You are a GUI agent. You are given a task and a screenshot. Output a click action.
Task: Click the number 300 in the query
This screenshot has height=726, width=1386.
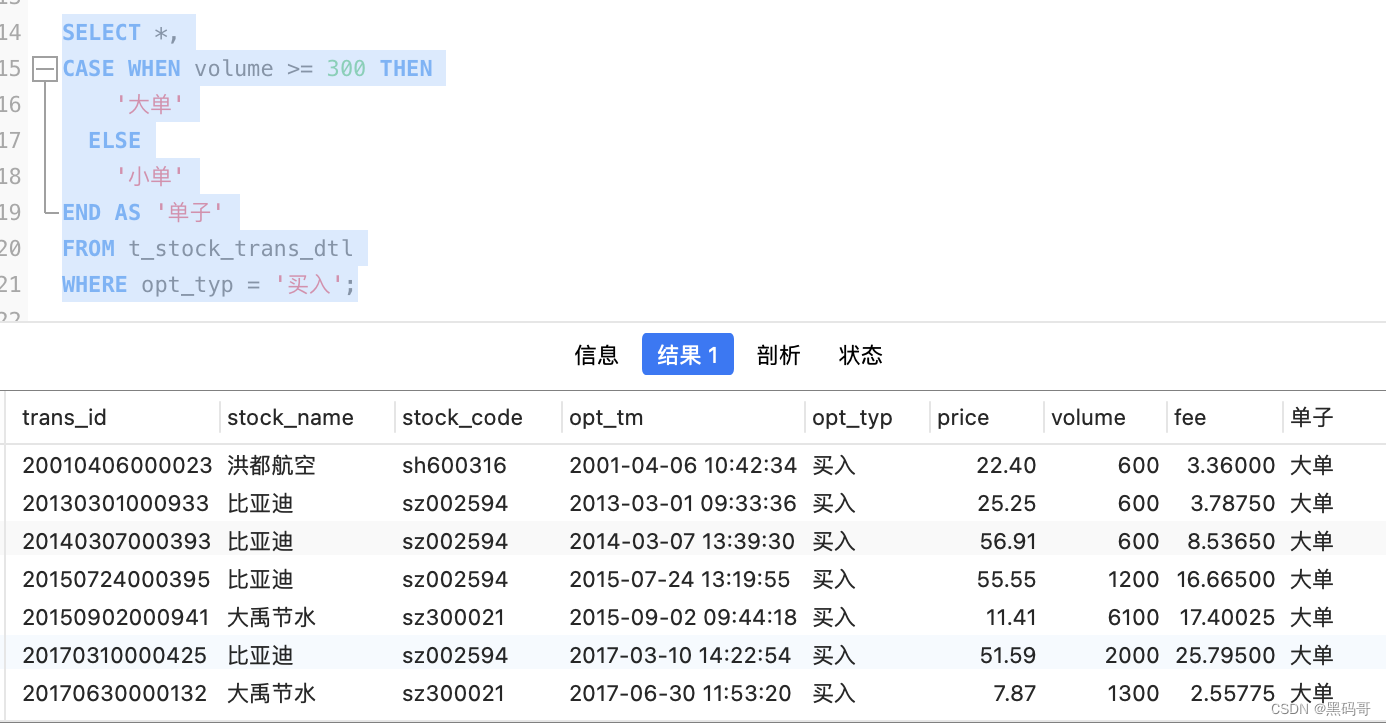pos(346,69)
